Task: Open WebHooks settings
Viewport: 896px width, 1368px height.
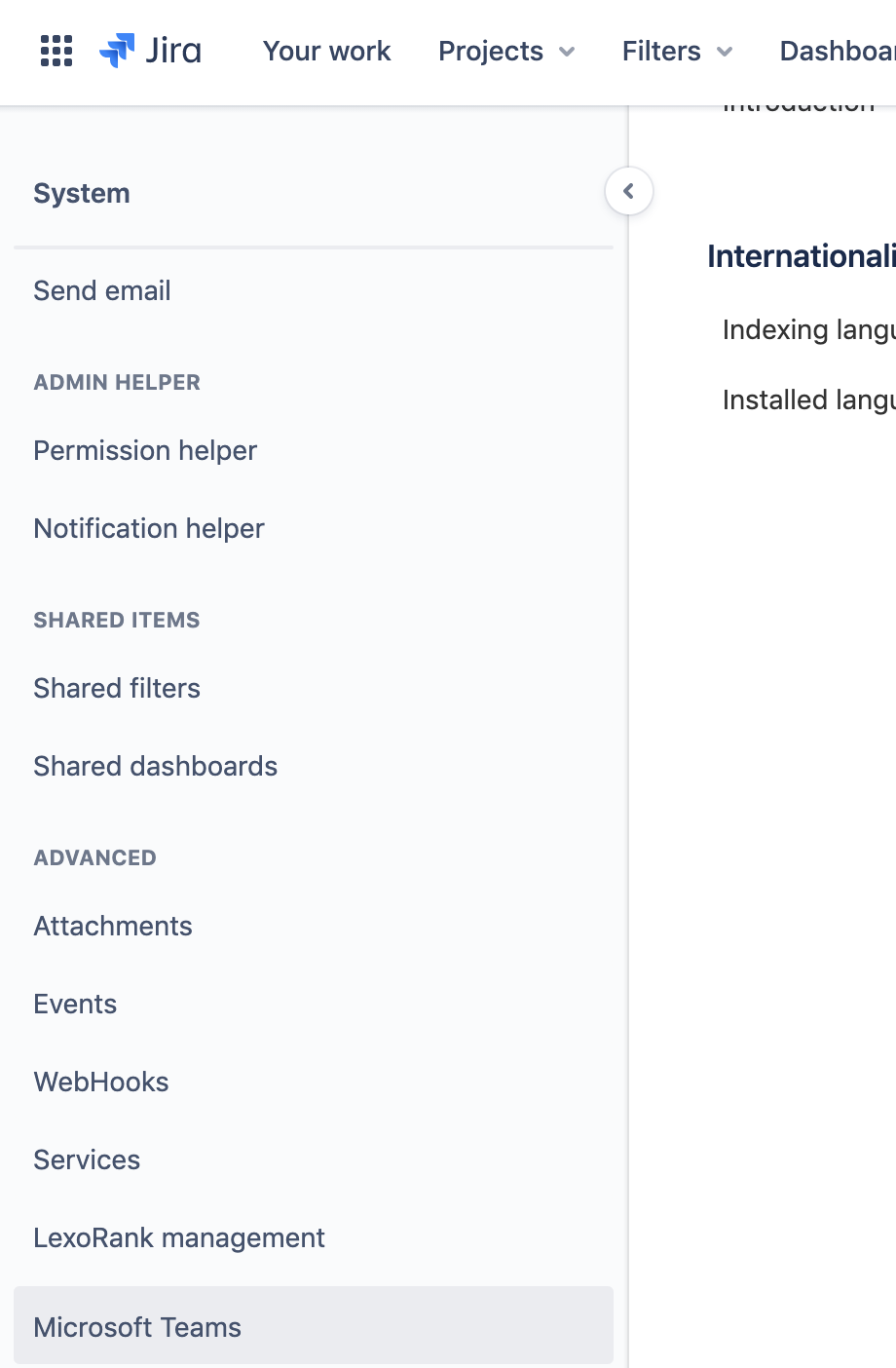Action: tap(100, 1082)
